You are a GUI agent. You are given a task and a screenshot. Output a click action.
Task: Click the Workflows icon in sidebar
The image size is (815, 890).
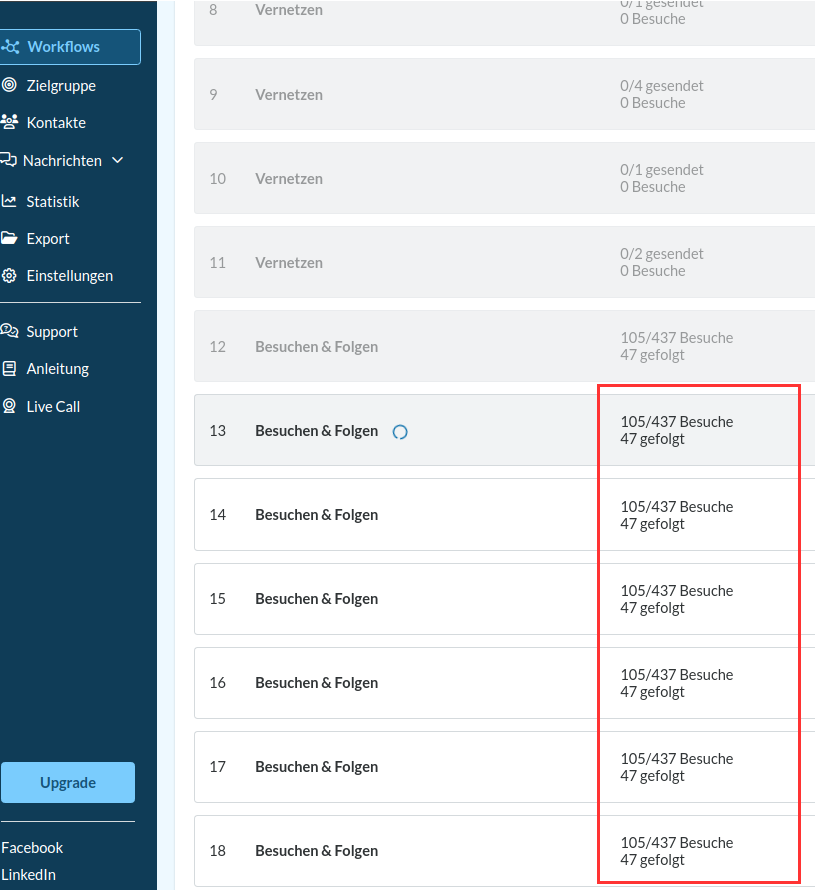[10, 47]
